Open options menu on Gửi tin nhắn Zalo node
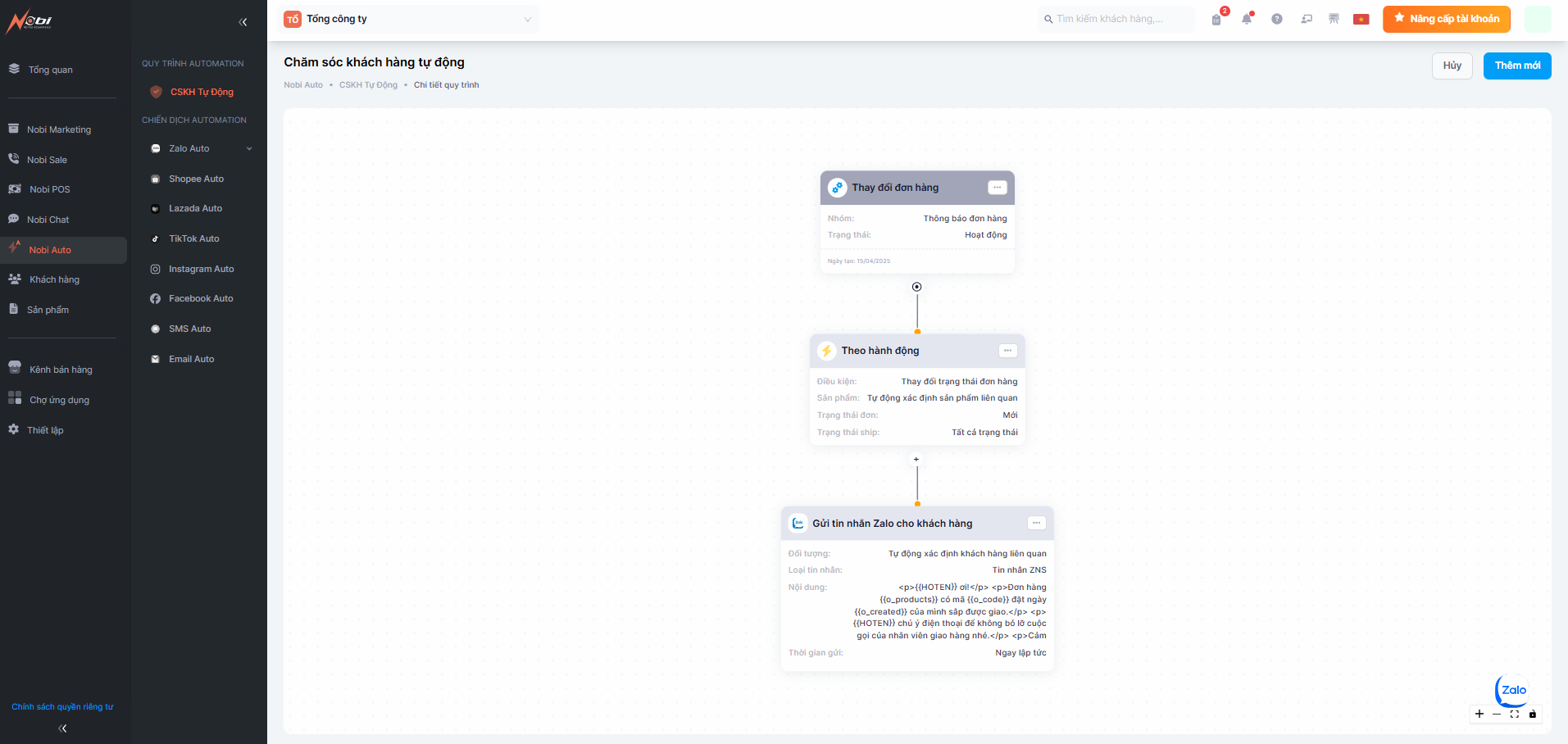The image size is (1568, 744). tap(1036, 523)
